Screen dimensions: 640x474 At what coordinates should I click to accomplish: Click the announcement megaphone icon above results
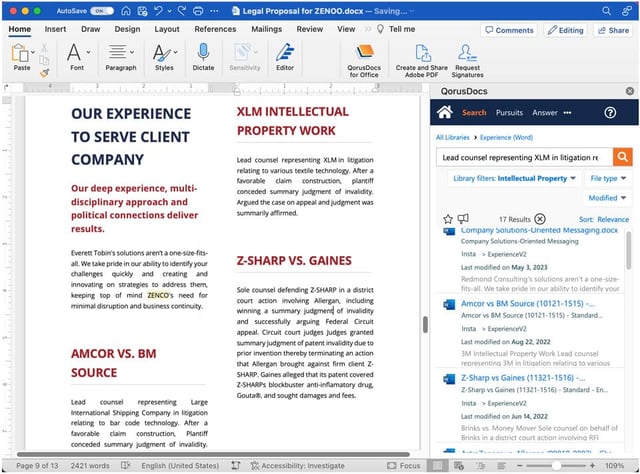pos(463,219)
